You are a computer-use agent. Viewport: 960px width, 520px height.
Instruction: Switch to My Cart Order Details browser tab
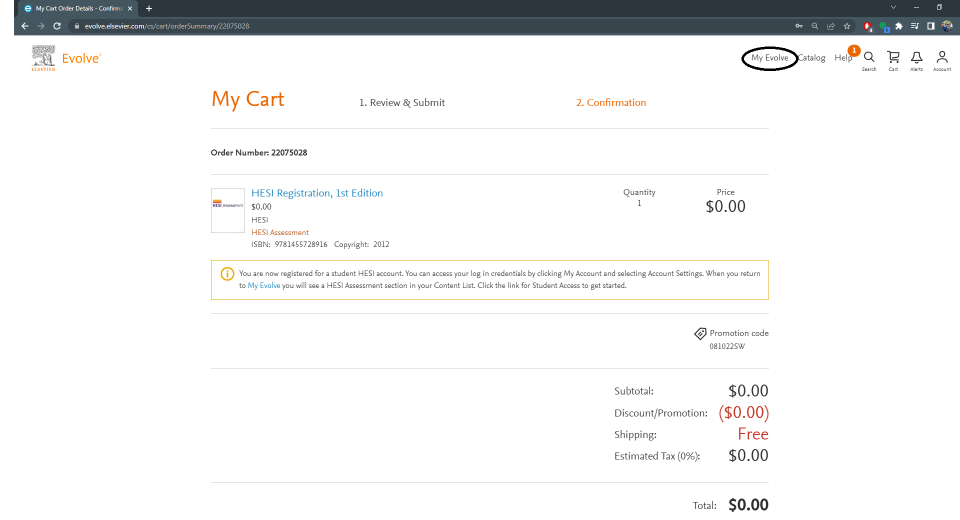pyautogui.click(x=77, y=9)
